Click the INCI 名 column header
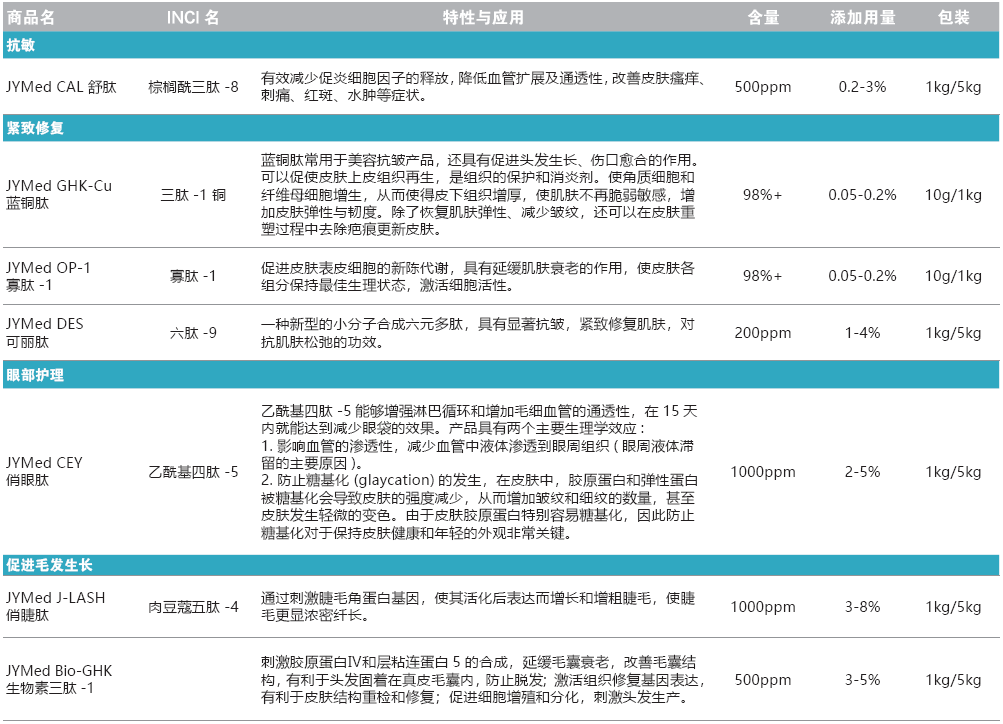Image resolution: width=1003 pixels, height=724 pixels. point(193,17)
